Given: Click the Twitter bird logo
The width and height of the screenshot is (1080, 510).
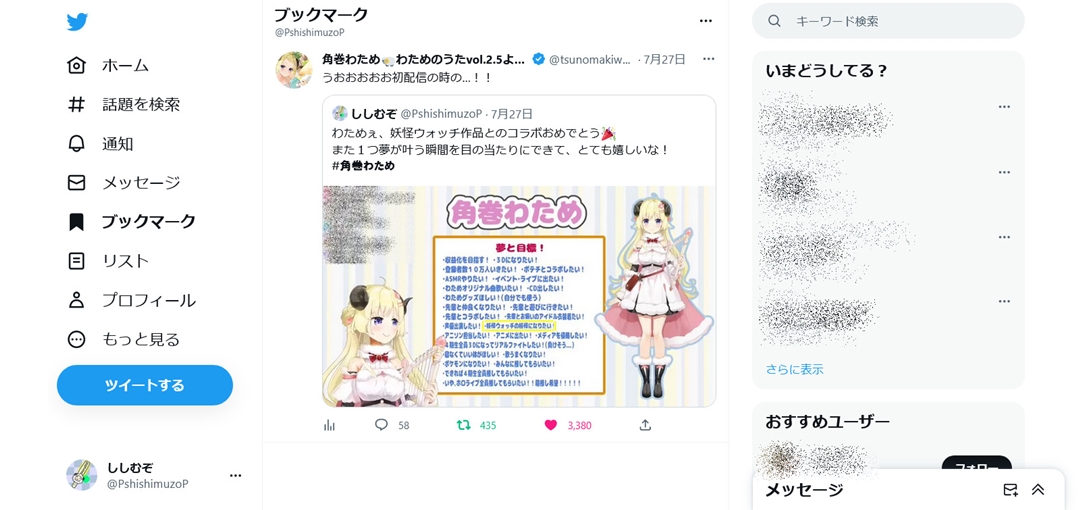Looking at the screenshot, I should (77, 21).
